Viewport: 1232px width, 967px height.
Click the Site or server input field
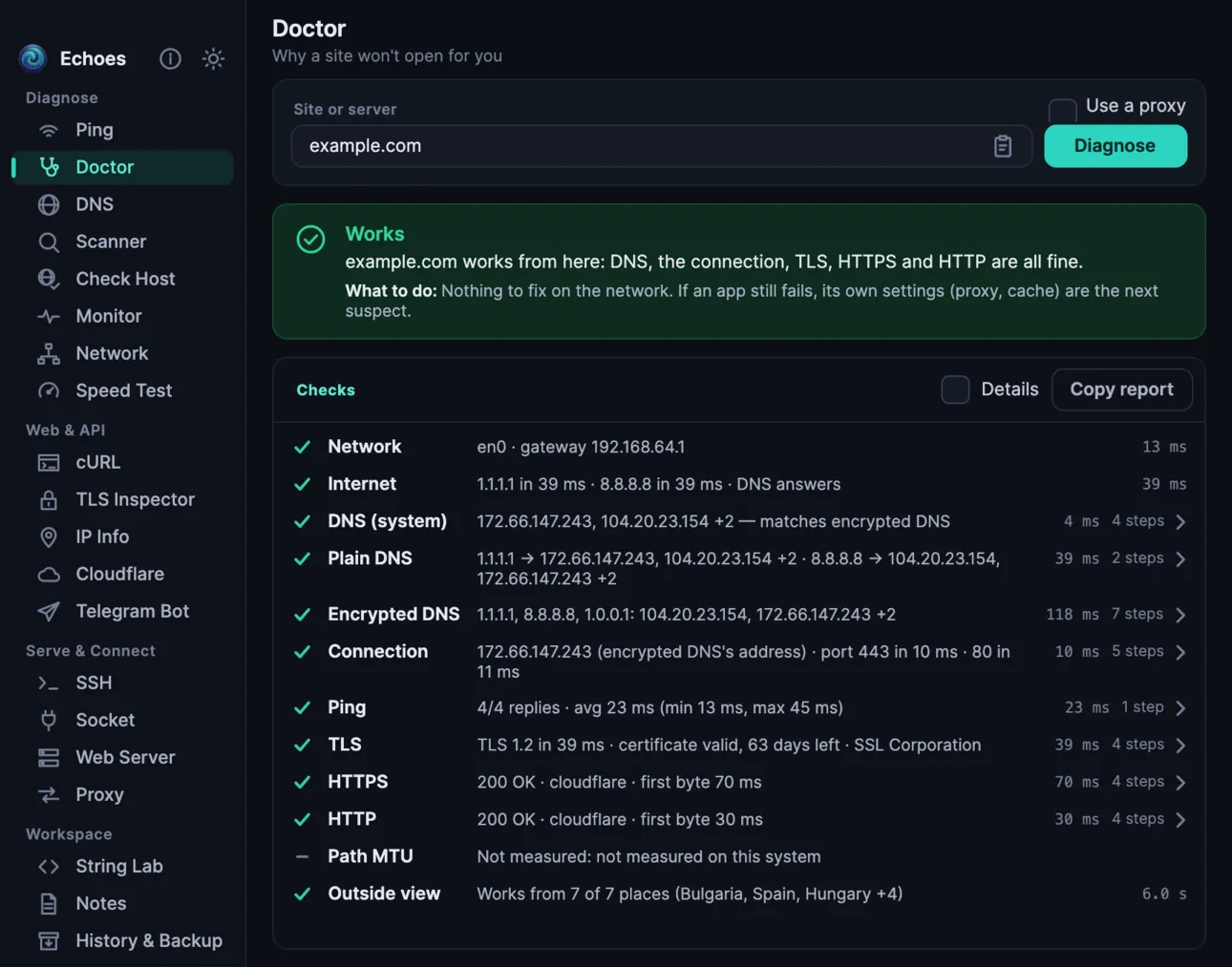click(x=661, y=146)
